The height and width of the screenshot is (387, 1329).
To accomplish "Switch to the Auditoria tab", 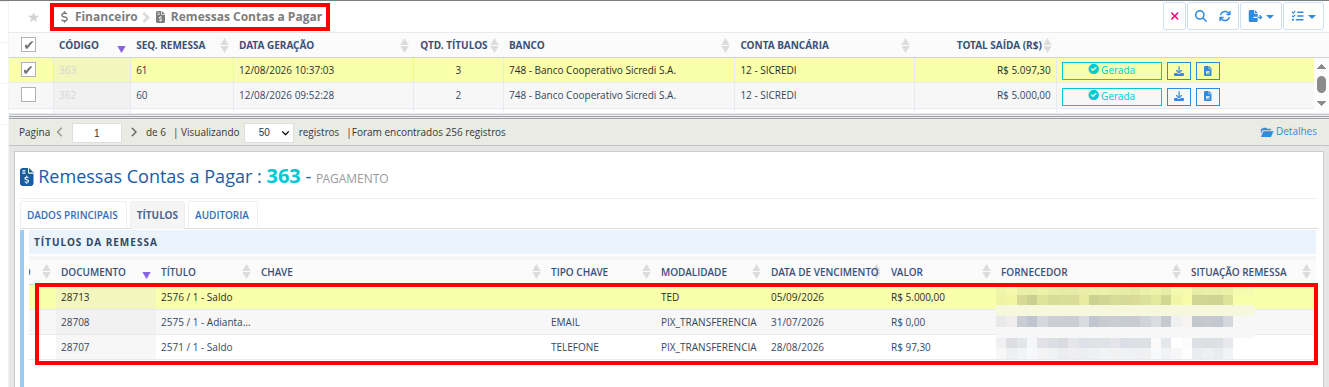I will [x=223, y=215].
